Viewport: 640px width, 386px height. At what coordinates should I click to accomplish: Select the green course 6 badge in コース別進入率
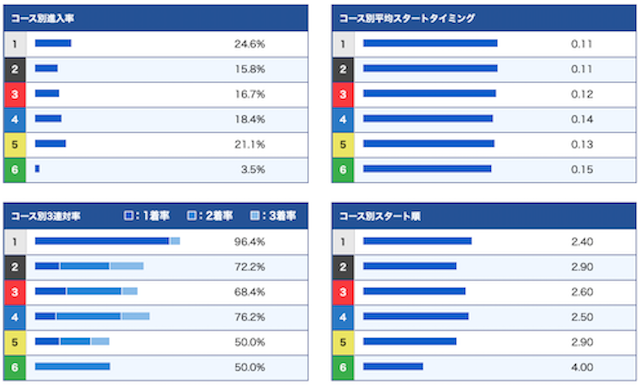click(x=15, y=170)
